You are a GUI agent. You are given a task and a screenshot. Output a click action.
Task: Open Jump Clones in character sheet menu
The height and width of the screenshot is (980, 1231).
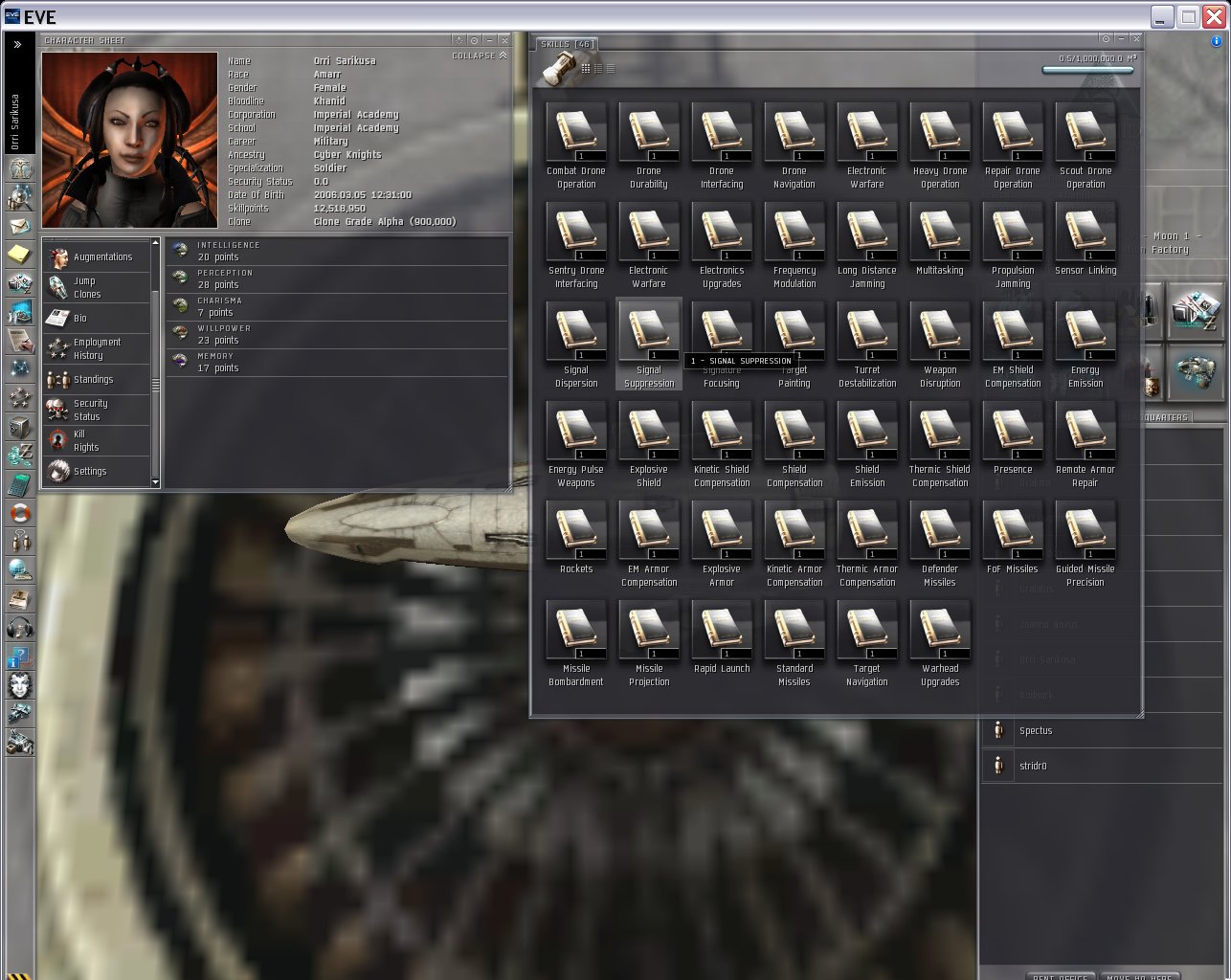click(x=96, y=288)
